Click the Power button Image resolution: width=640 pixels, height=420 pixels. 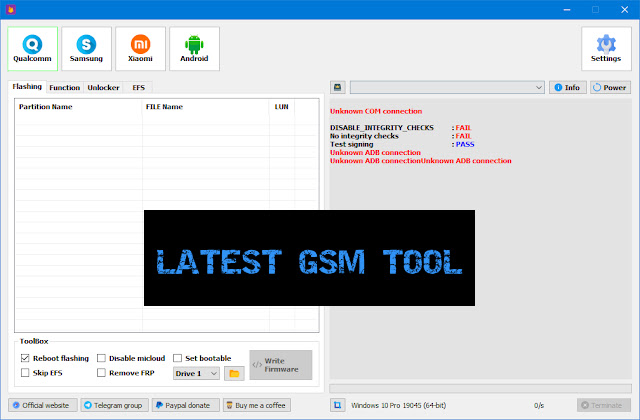click(x=610, y=87)
